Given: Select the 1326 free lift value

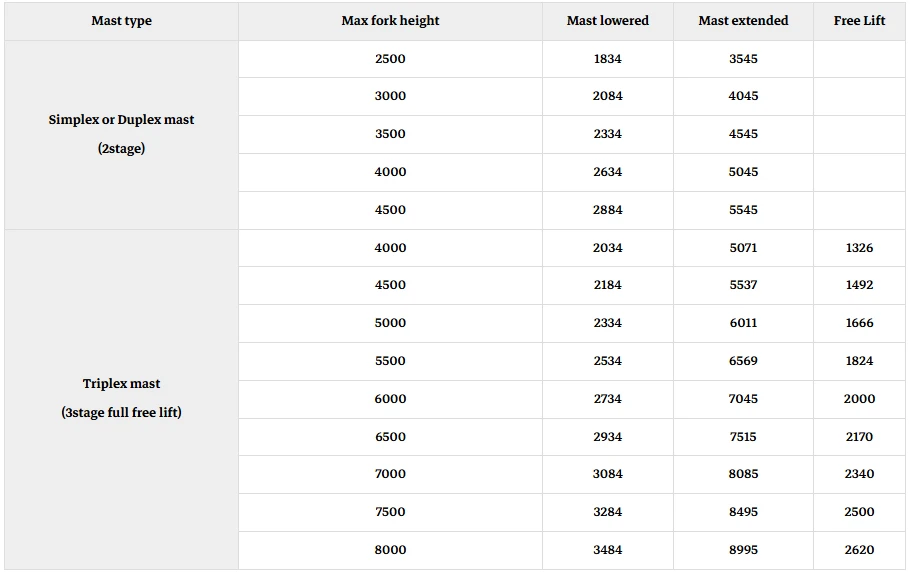Looking at the screenshot, I should pyautogui.click(x=859, y=248).
